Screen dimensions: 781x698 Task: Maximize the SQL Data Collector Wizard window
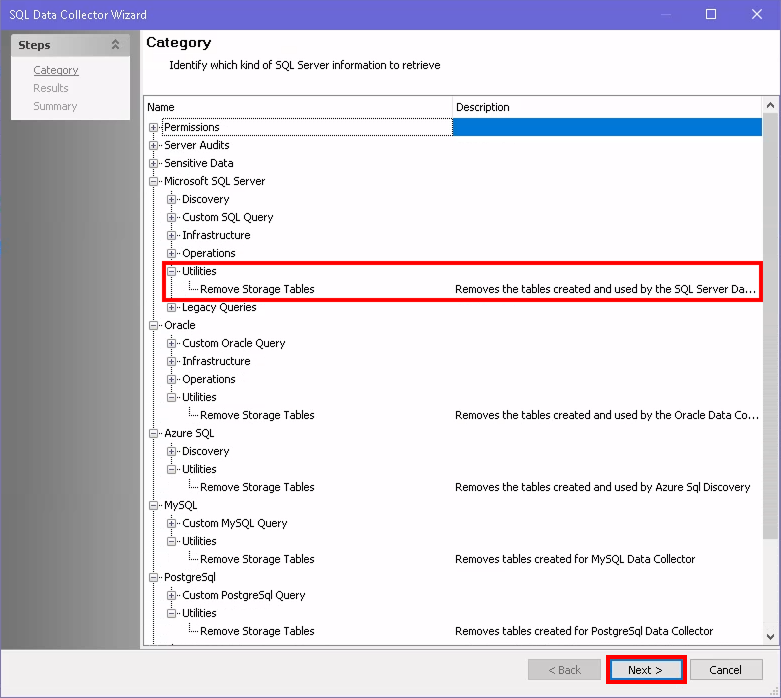711,14
